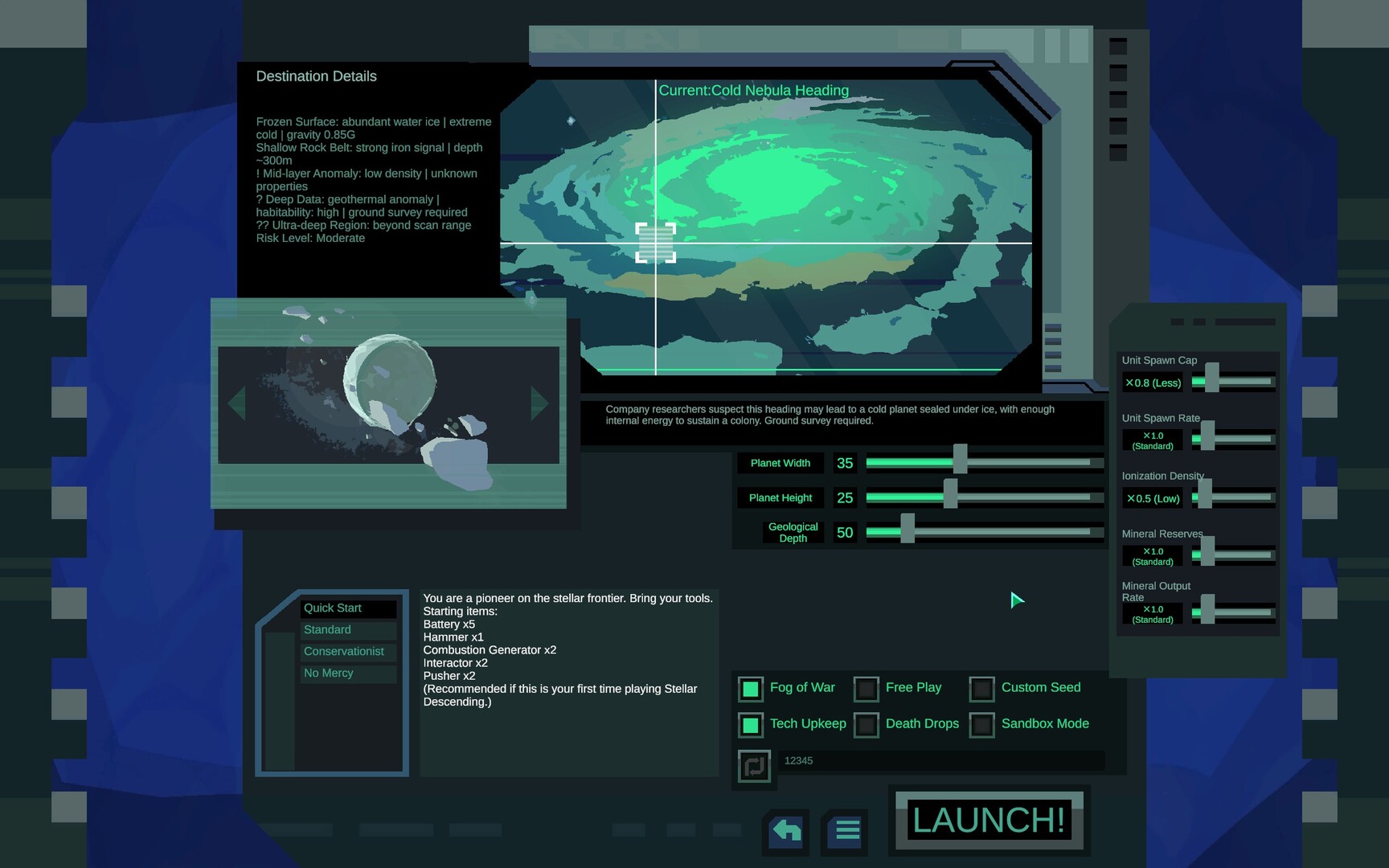The height and width of the screenshot is (868, 1389).
Task: Enable the Sandbox Mode checkbox
Action: (982, 725)
